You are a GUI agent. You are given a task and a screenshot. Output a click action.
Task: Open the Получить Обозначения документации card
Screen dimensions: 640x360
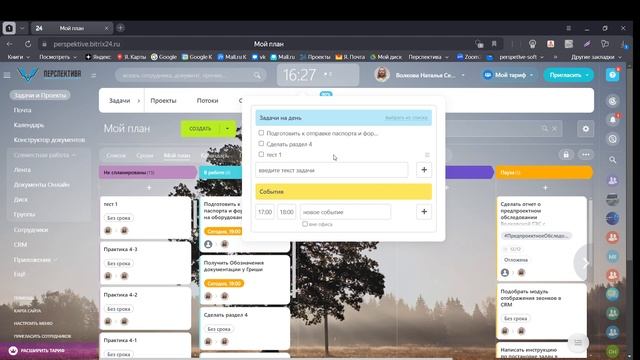pos(245,280)
